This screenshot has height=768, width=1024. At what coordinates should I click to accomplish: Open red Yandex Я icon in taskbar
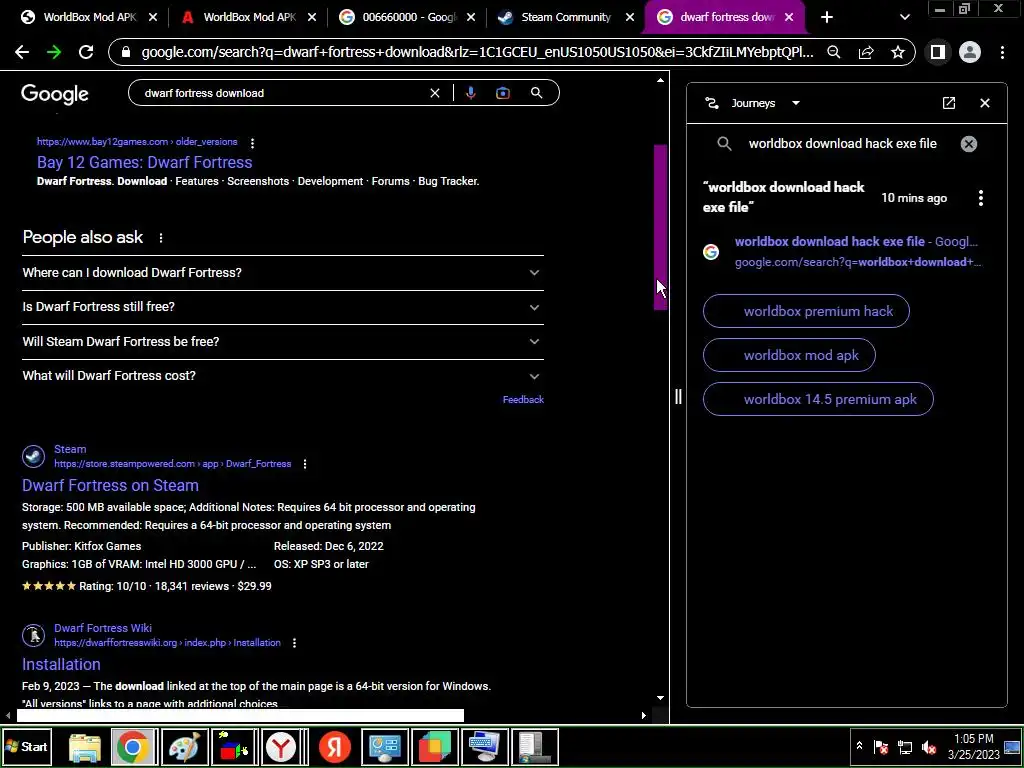coord(334,747)
